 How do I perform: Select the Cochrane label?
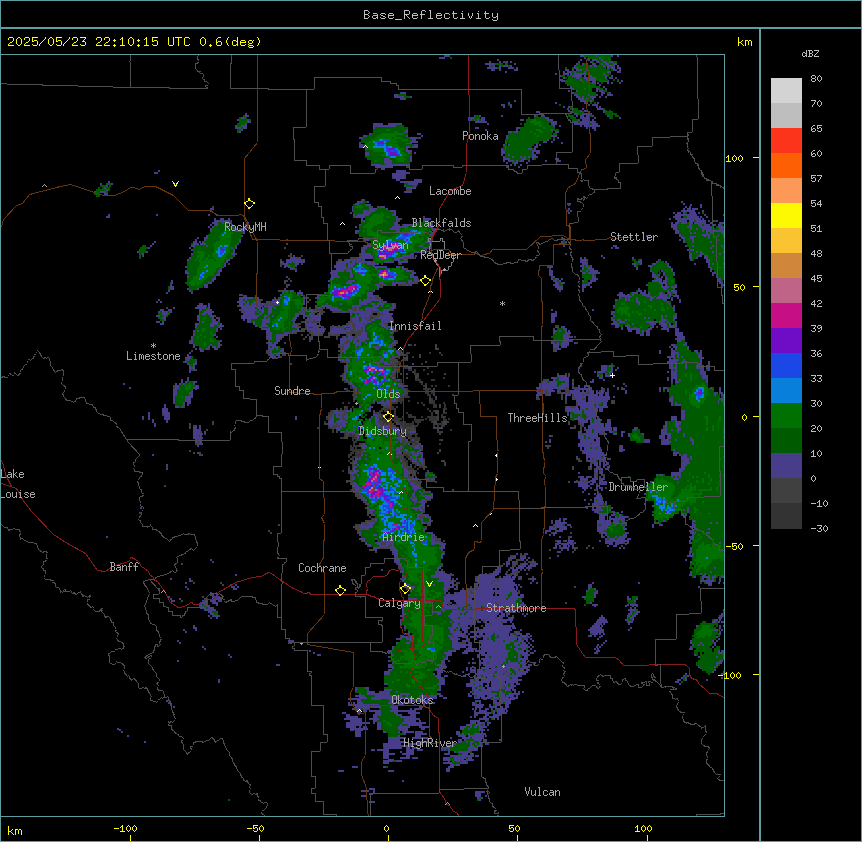click(x=322, y=568)
